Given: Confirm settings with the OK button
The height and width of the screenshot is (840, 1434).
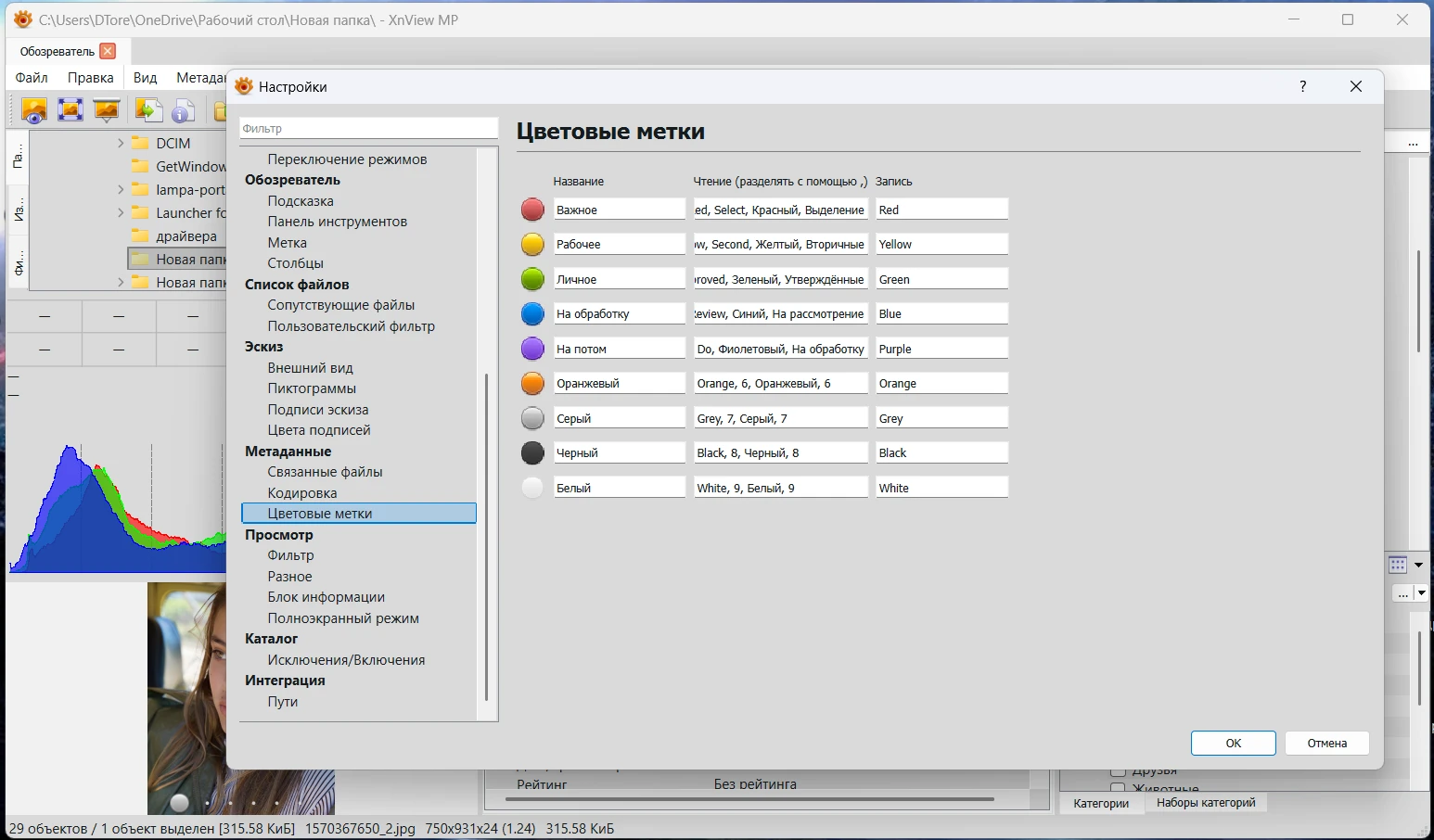Looking at the screenshot, I should pyautogui.click(x=1233, y=743).
